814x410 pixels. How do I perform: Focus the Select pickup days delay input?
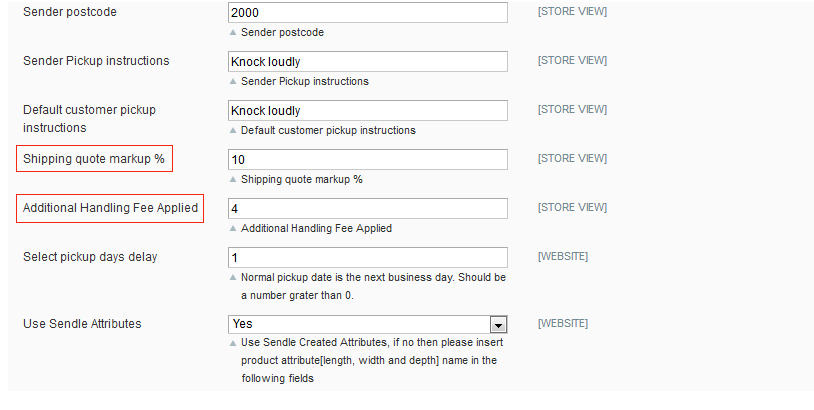[367, 257]
